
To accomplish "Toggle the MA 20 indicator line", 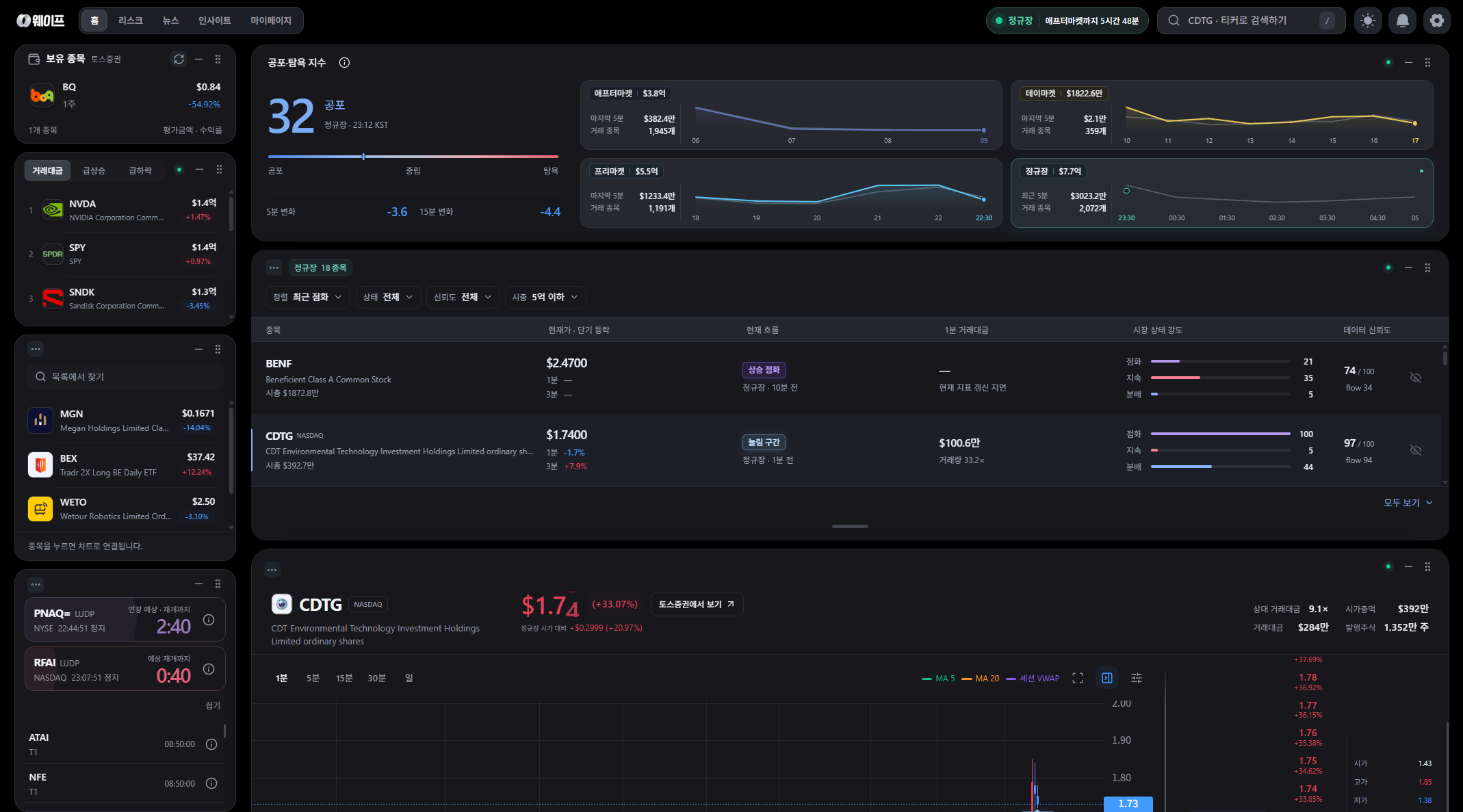I will click(x=981, y=679).
